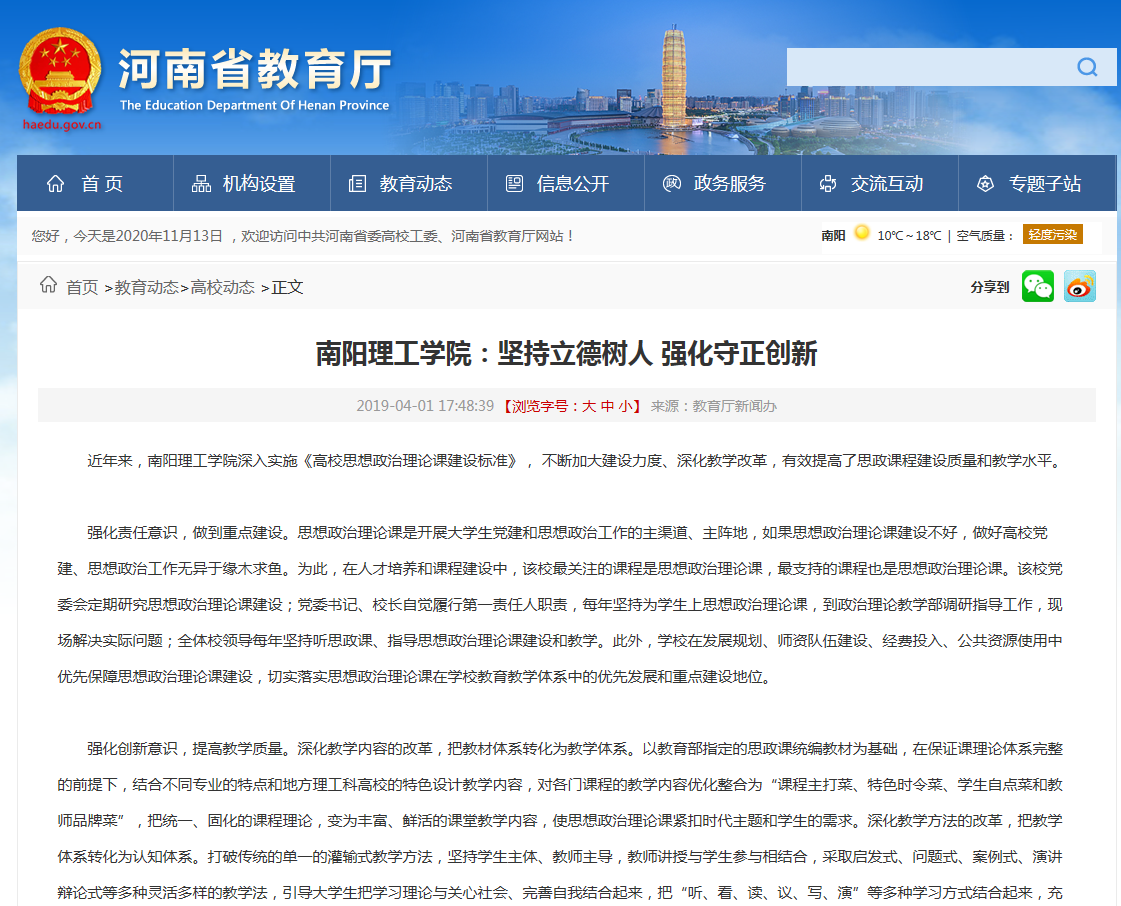Image resolution: width=1121 pixels, height=906 pixels.
Task: Focus the site search input field
Action: pos(925,67)
